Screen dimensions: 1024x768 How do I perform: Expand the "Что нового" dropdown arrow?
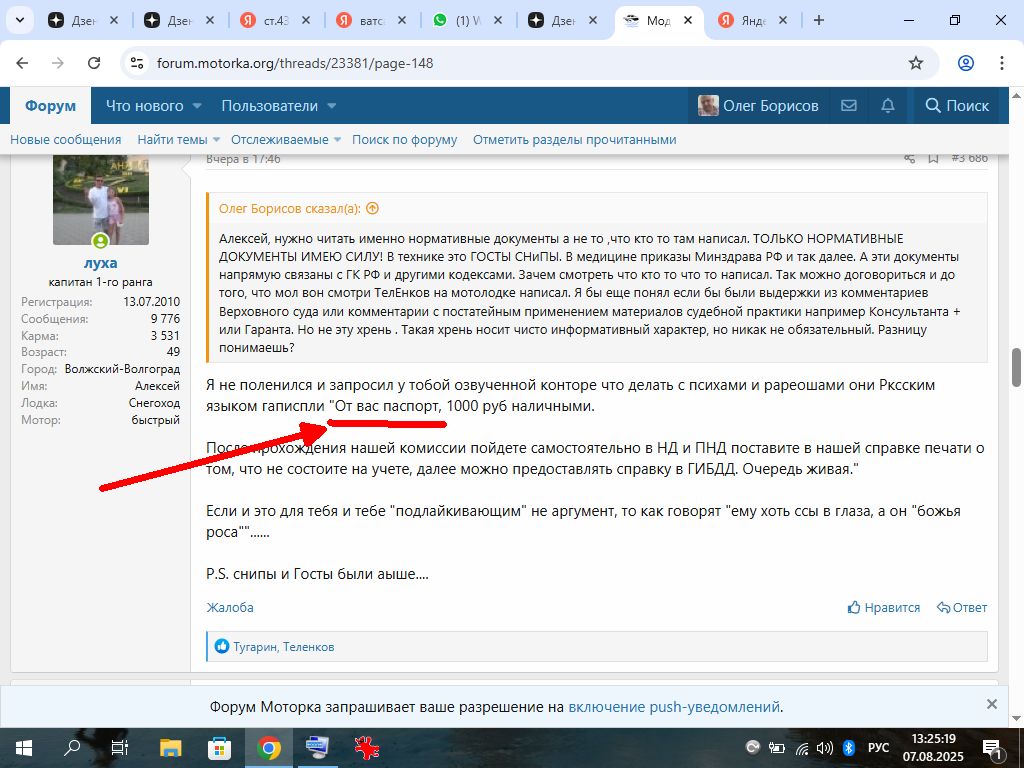click(x=197, y=106)
